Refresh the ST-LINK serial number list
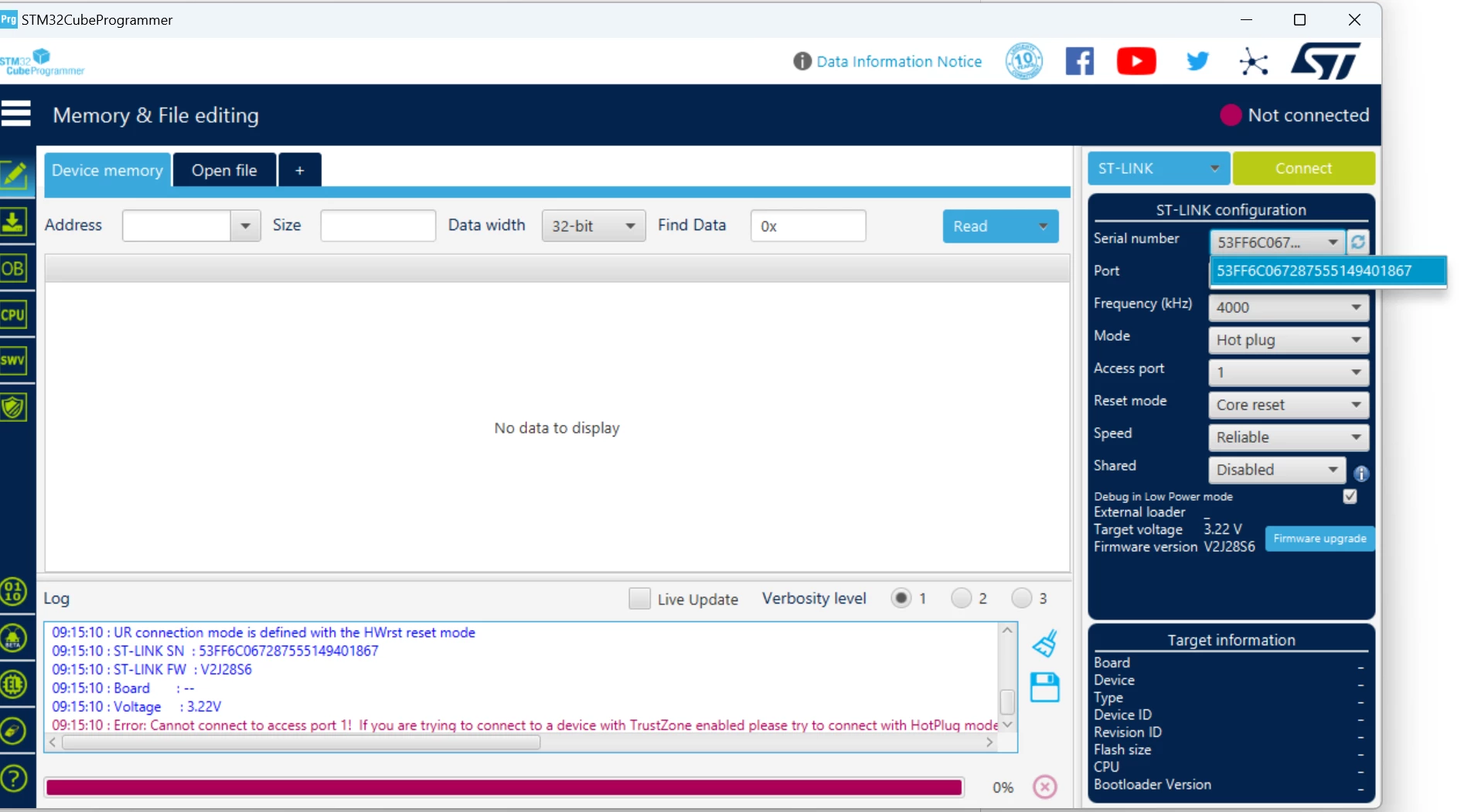 (x=1357, y=242)
